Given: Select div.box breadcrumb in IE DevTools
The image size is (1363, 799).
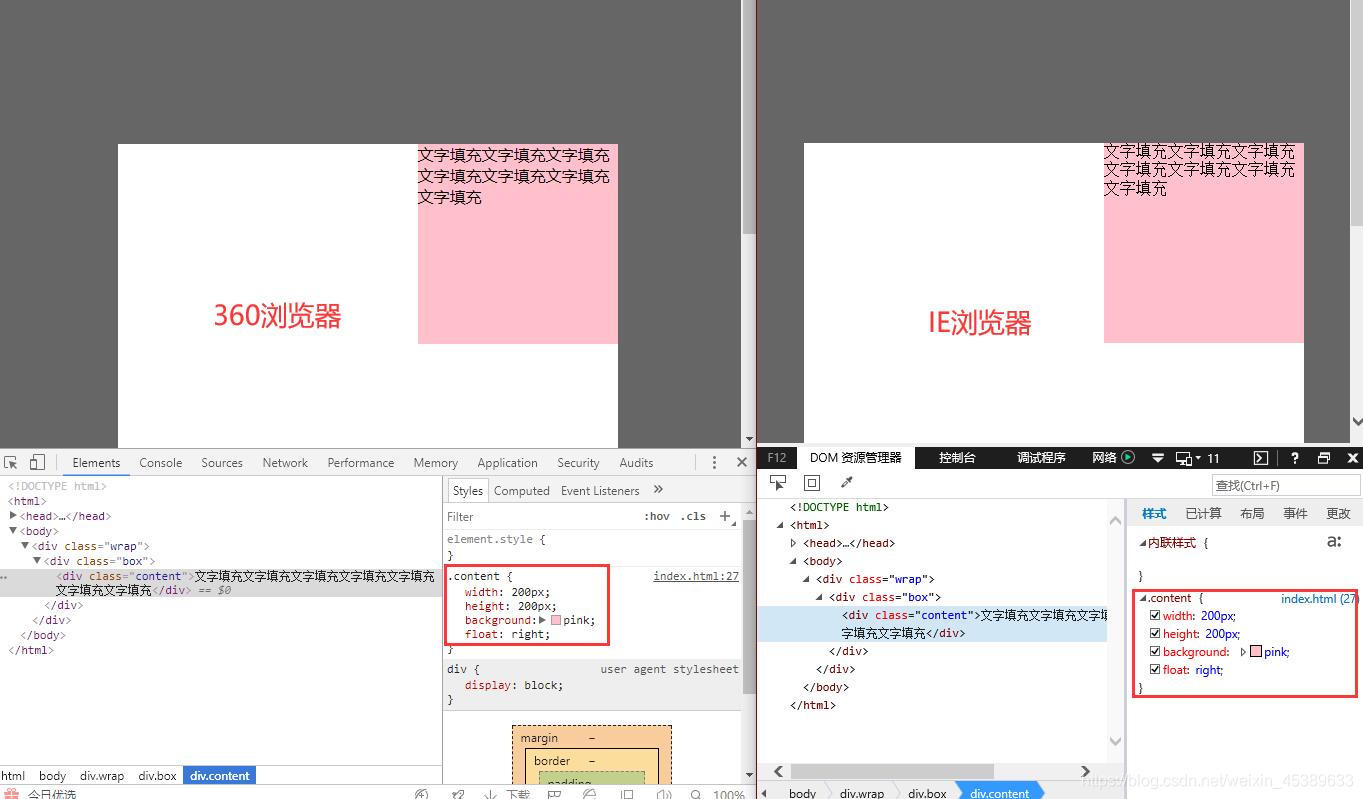Looking at the screenshot, I should tap(927, 793).
